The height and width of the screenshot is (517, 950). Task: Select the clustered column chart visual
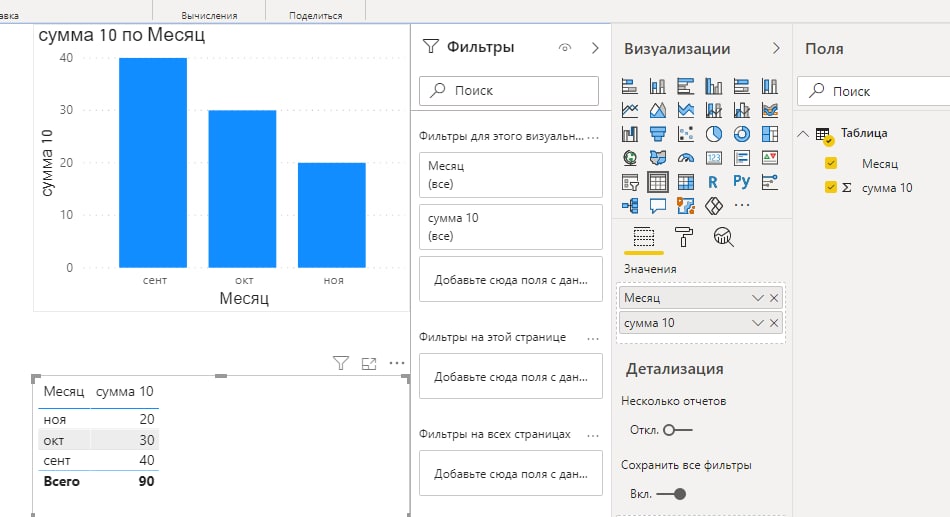point(714,86)
